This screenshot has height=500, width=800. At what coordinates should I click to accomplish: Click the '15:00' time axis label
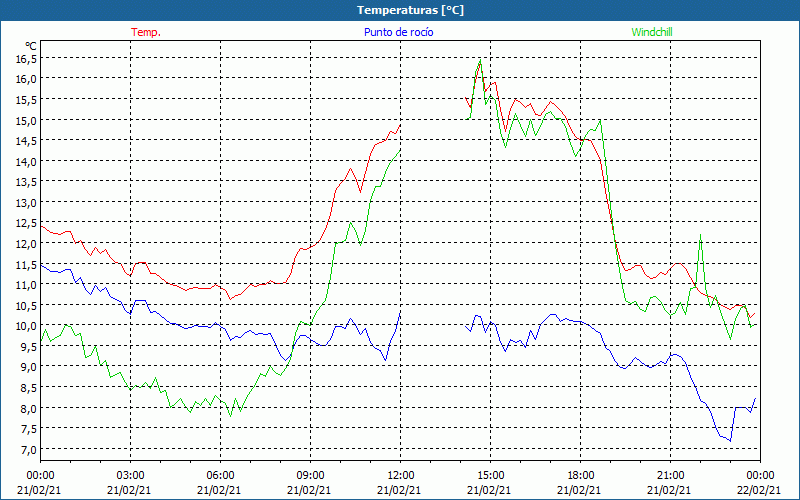click(x=490, y=476)
